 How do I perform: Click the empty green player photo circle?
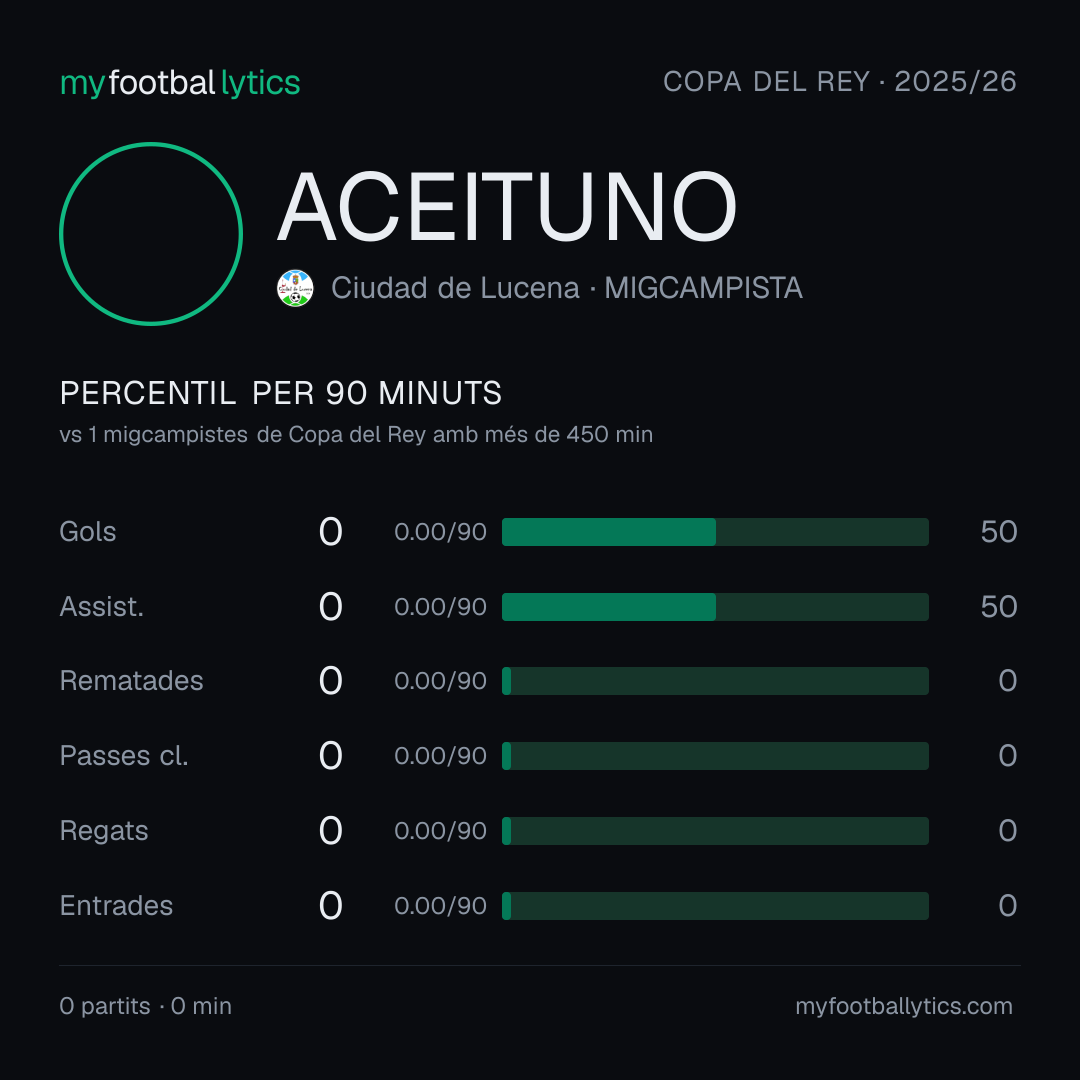tap(151, 233)
